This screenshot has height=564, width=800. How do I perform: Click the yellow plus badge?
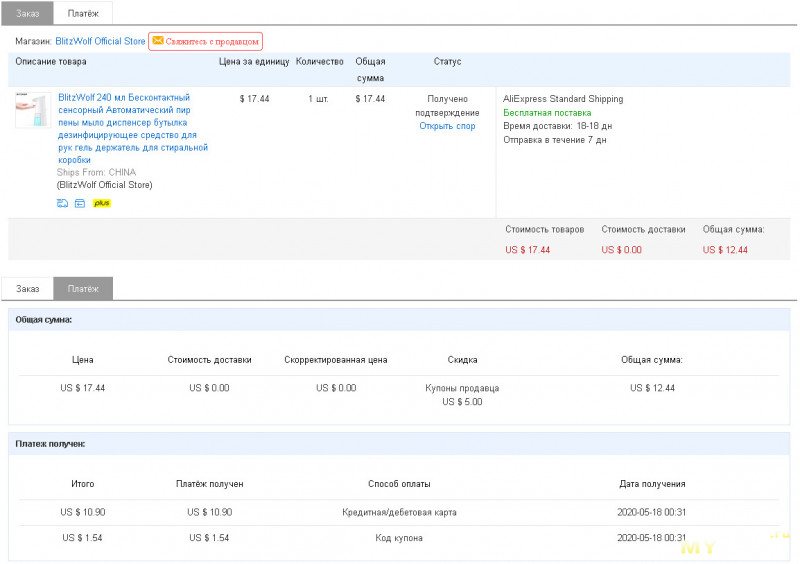pyautogui.click(x=102, y=203)
